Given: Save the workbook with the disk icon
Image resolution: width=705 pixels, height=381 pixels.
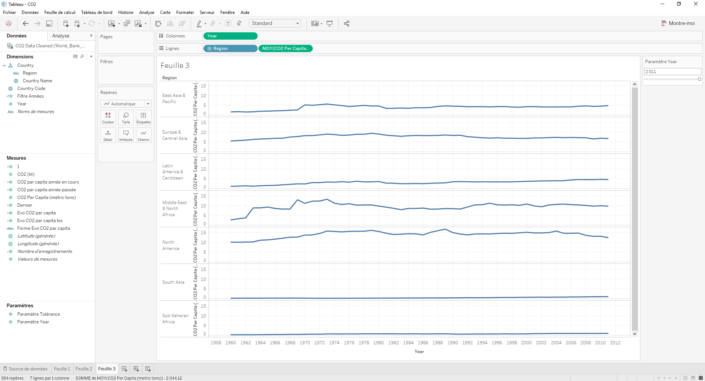Looking at the screenshot, I should pyautogui.click(x=49, y=23).
